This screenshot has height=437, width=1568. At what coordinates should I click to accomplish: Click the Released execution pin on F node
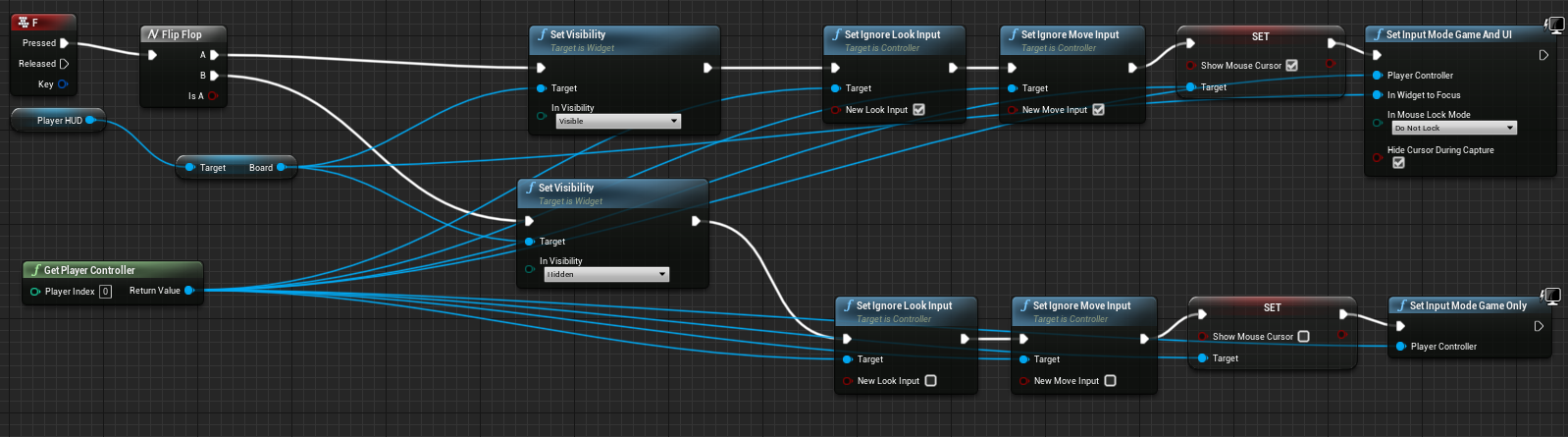coord(64,64)
